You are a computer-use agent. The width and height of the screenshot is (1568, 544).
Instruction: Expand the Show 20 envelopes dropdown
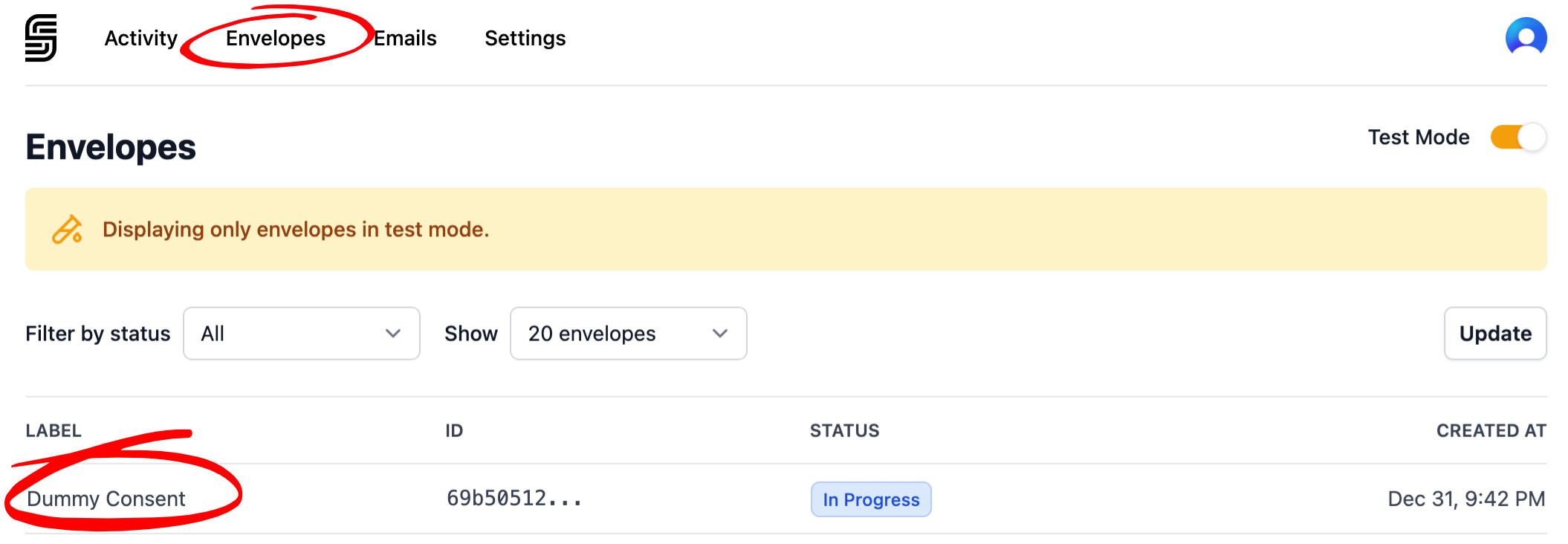[x=628, y=334]
